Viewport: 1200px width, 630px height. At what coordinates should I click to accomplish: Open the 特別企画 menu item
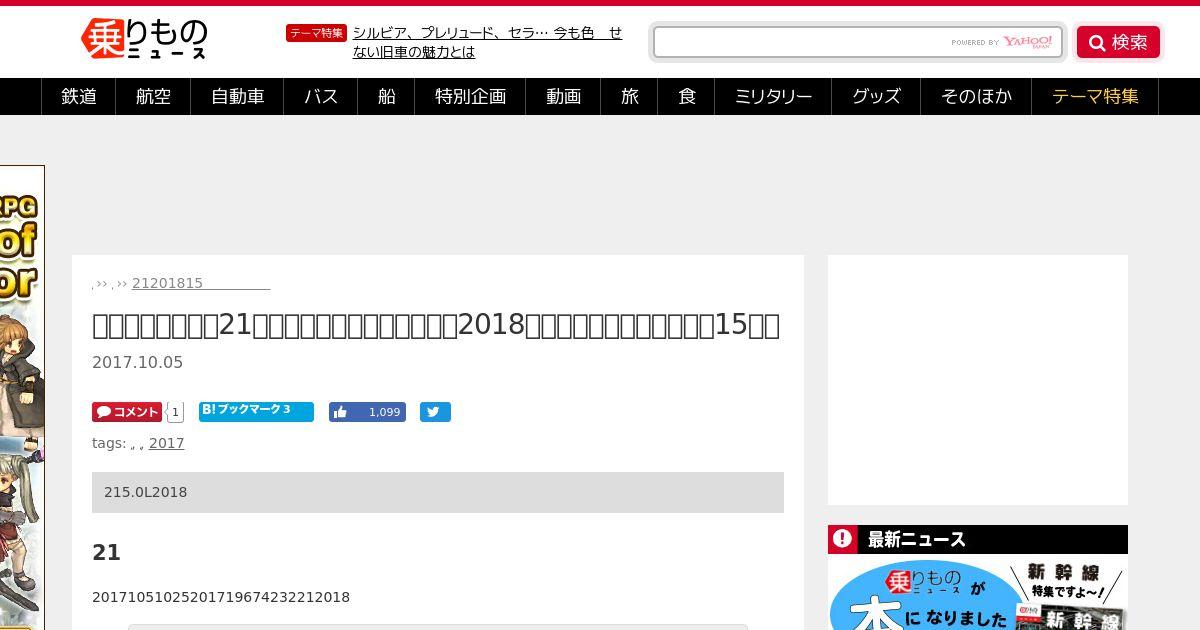coord(470,96)
